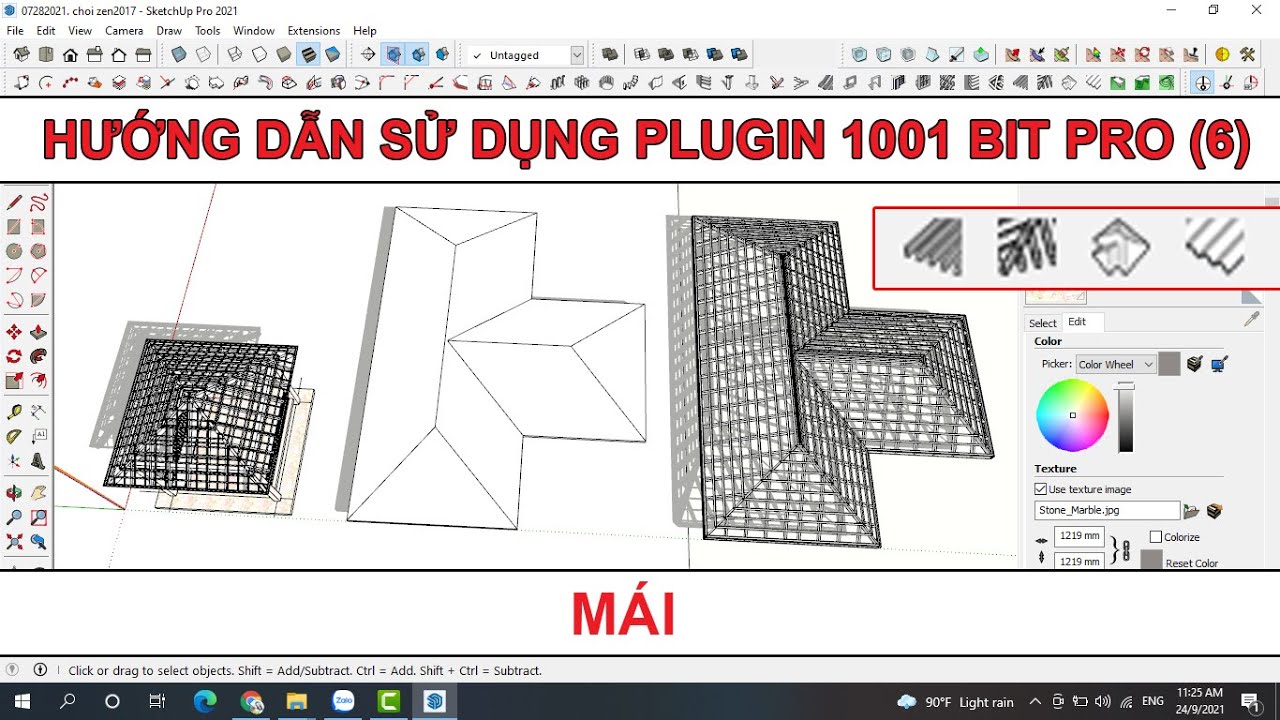Select the Move tool
The width and height of the screenshot is (1280, 720).
click(x=14, y=332)
